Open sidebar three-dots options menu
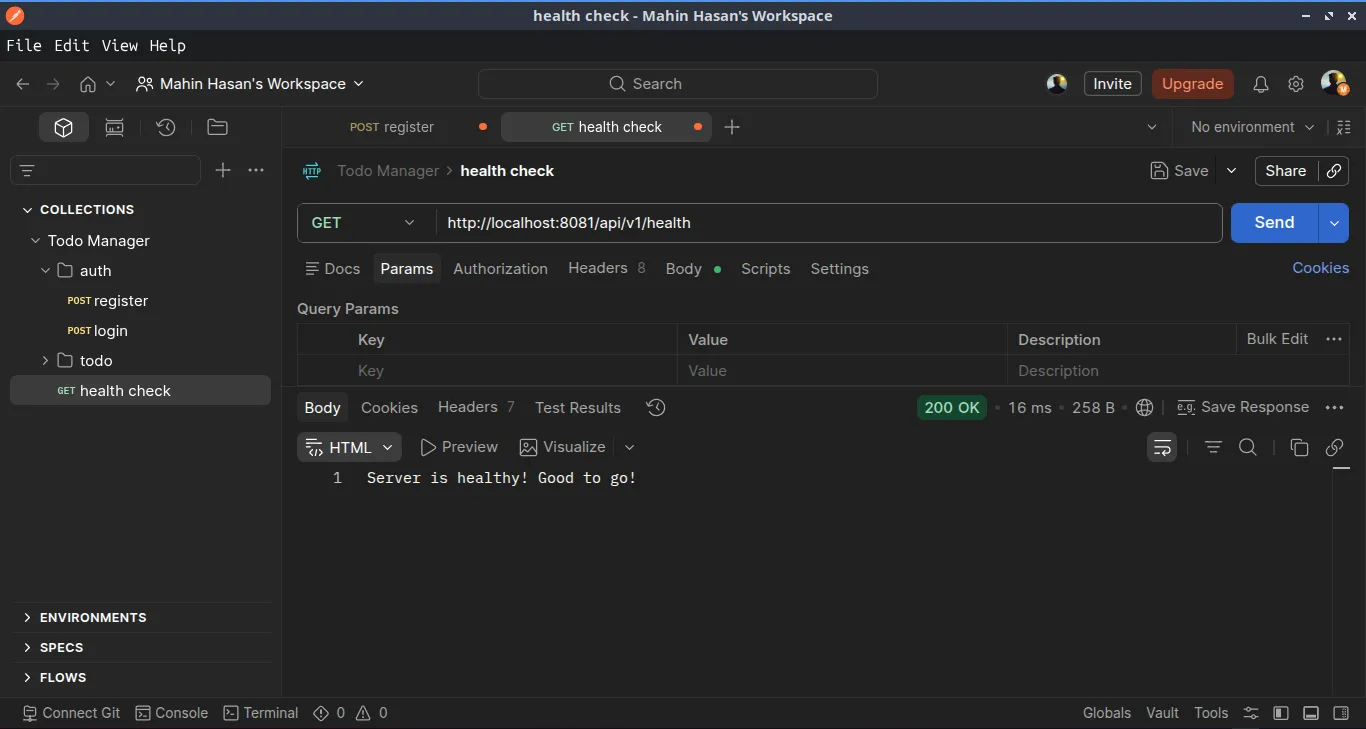Screen dimensions: 1366x729 (256, 170)
